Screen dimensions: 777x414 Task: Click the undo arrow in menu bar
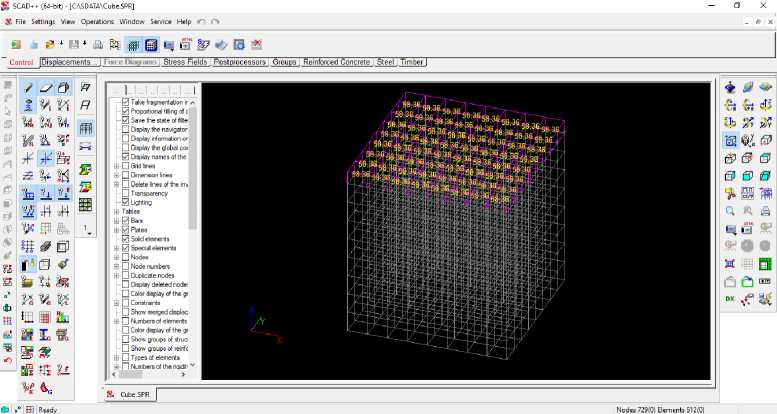(x=201, y=22)
